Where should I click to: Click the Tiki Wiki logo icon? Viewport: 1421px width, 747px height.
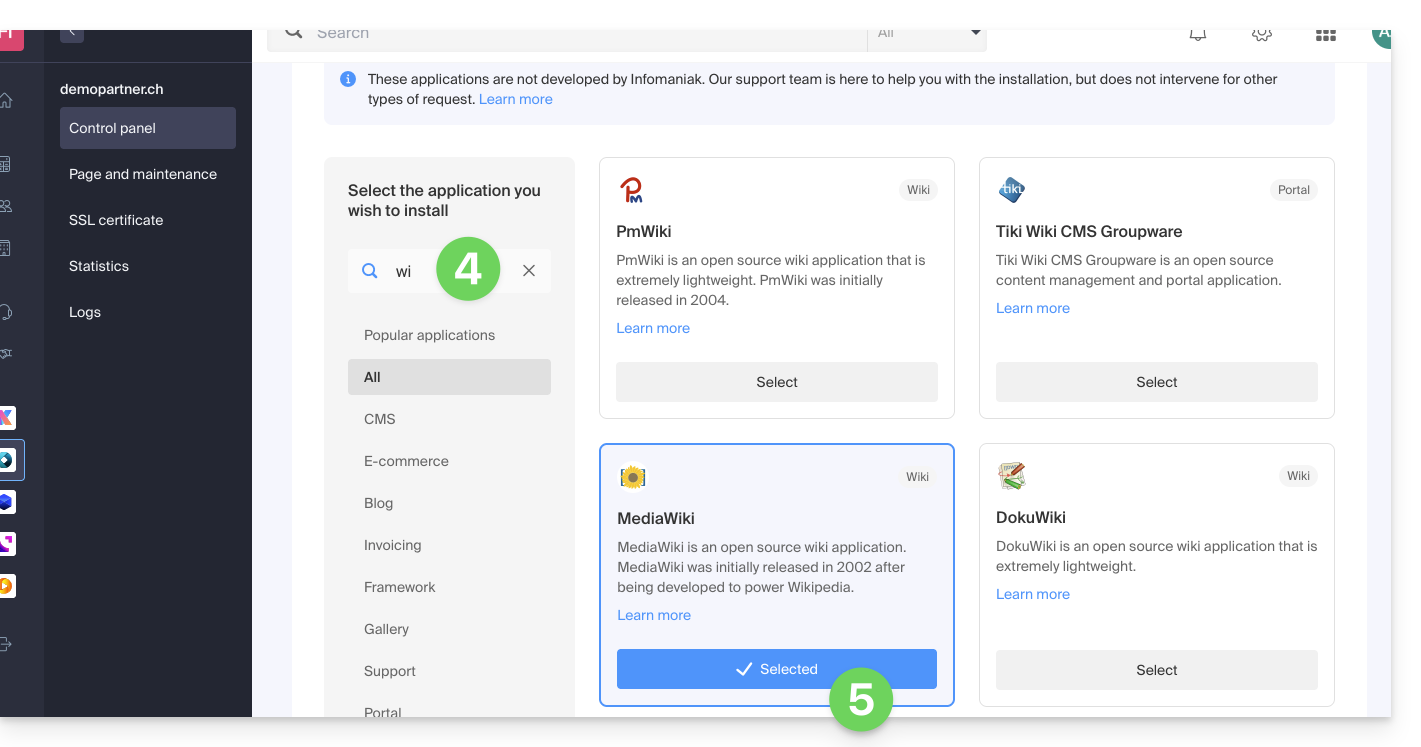coord(1011,190)
